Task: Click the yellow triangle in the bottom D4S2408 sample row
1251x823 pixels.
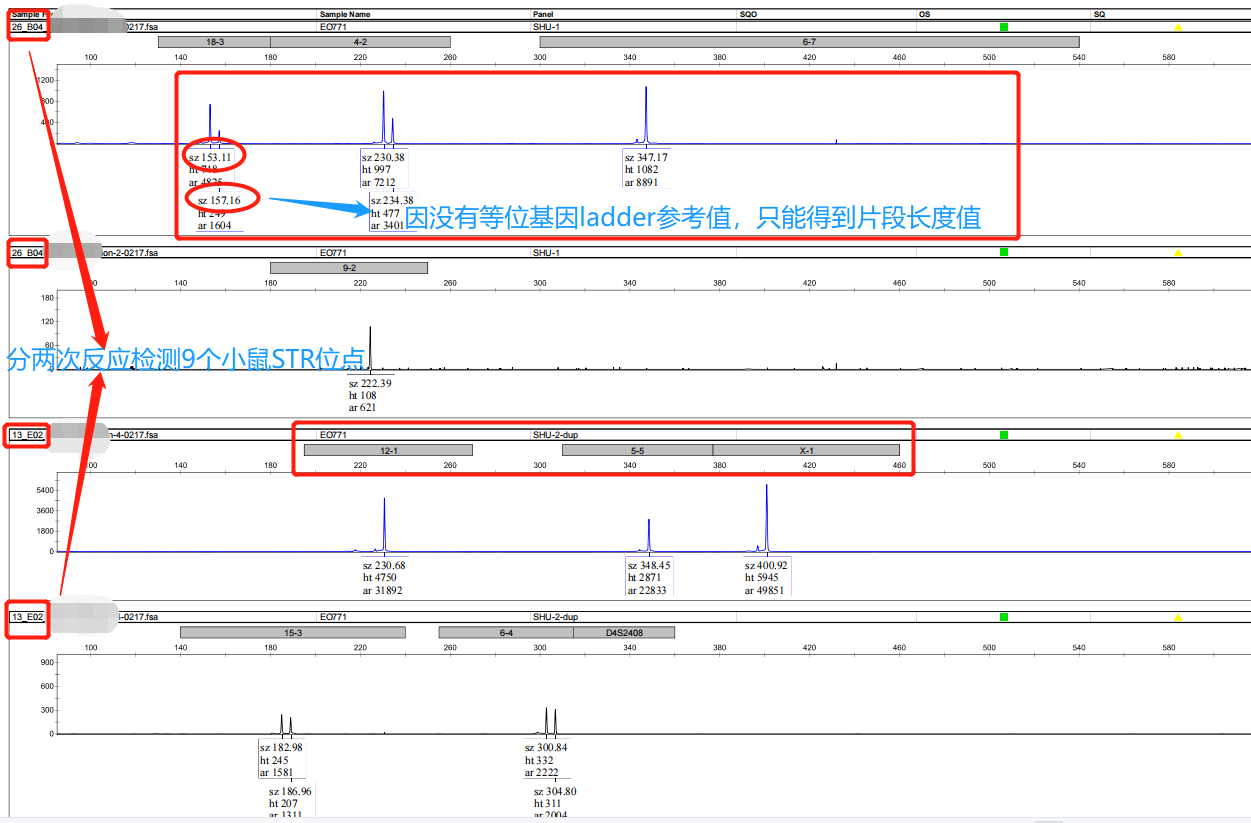Action: [x=1178, y=617]
